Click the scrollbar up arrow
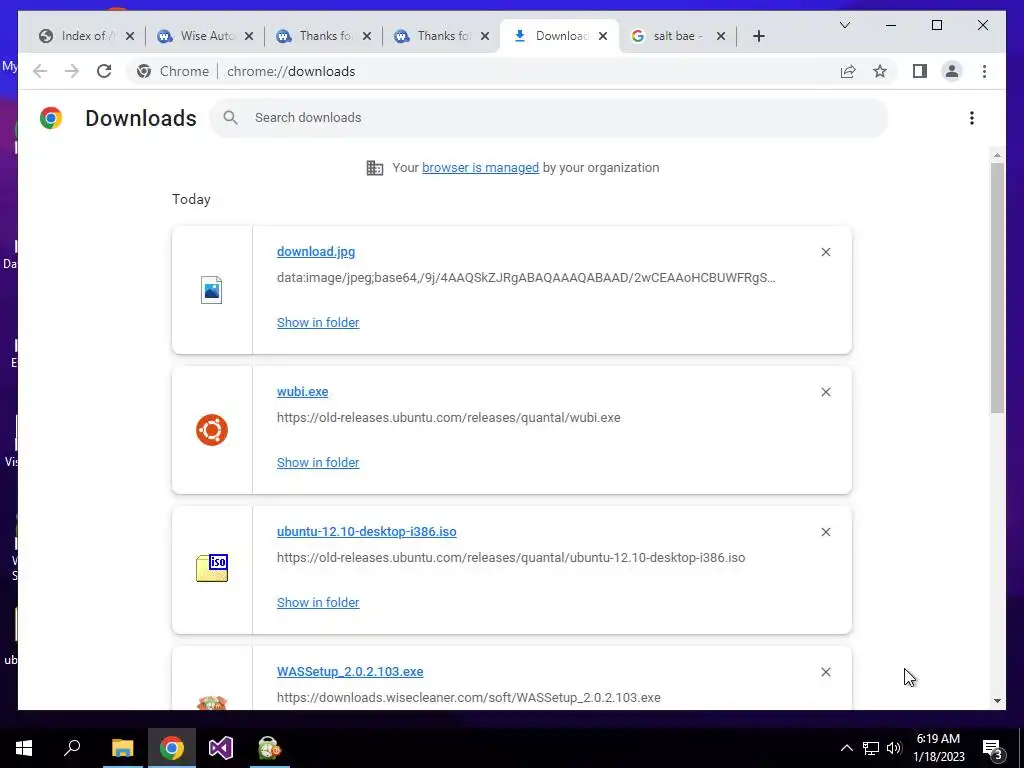The height and width of the screenshot is (768, 1024). click(x=997, y=155)
